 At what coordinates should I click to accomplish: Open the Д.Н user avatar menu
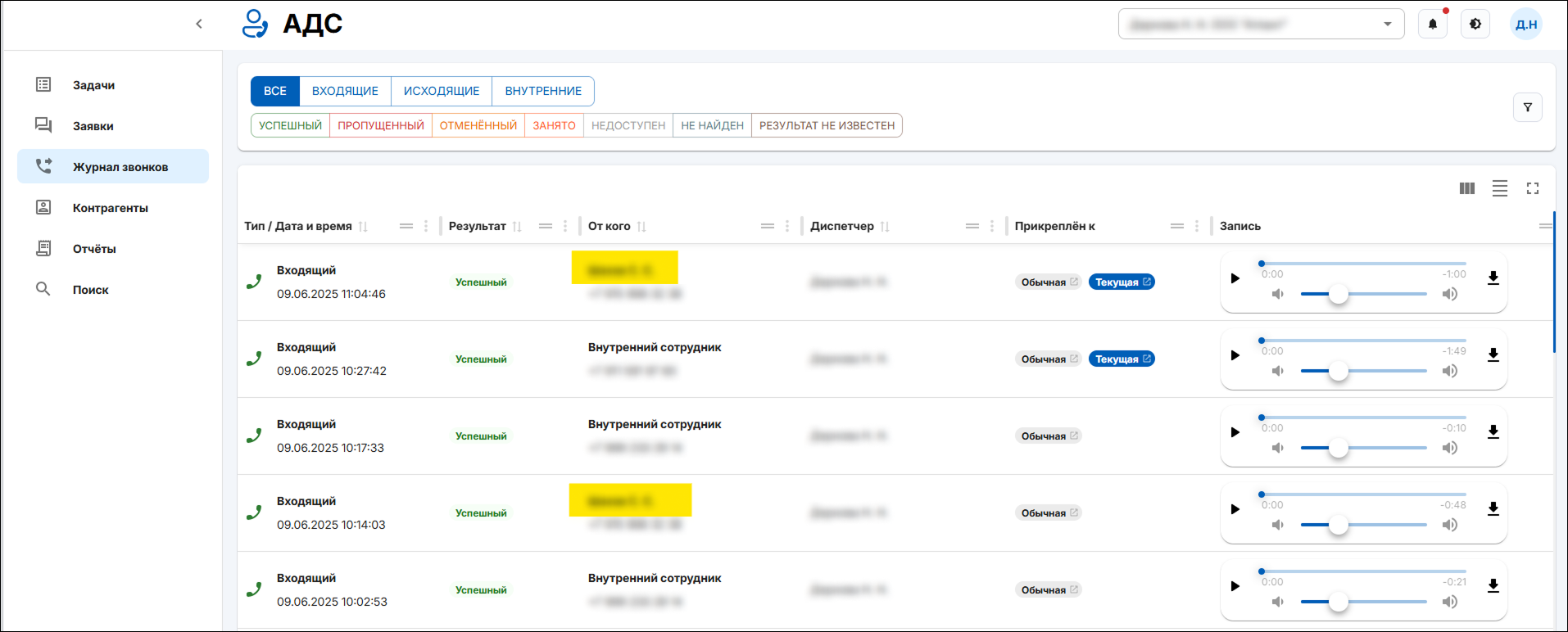[x=1525, y=25]
